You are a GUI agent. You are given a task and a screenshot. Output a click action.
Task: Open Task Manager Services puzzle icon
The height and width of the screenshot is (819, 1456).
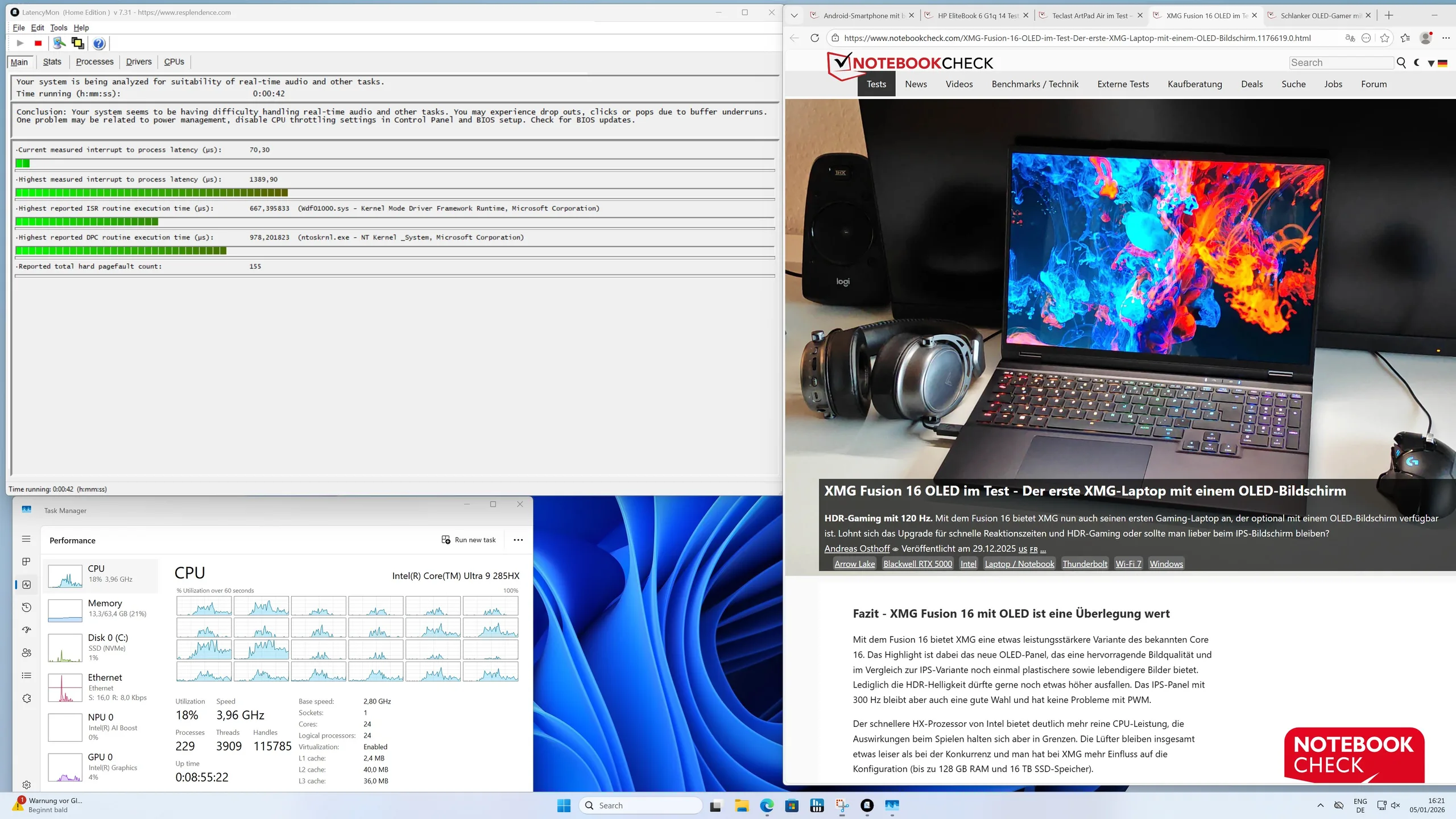tap(26, 698)
